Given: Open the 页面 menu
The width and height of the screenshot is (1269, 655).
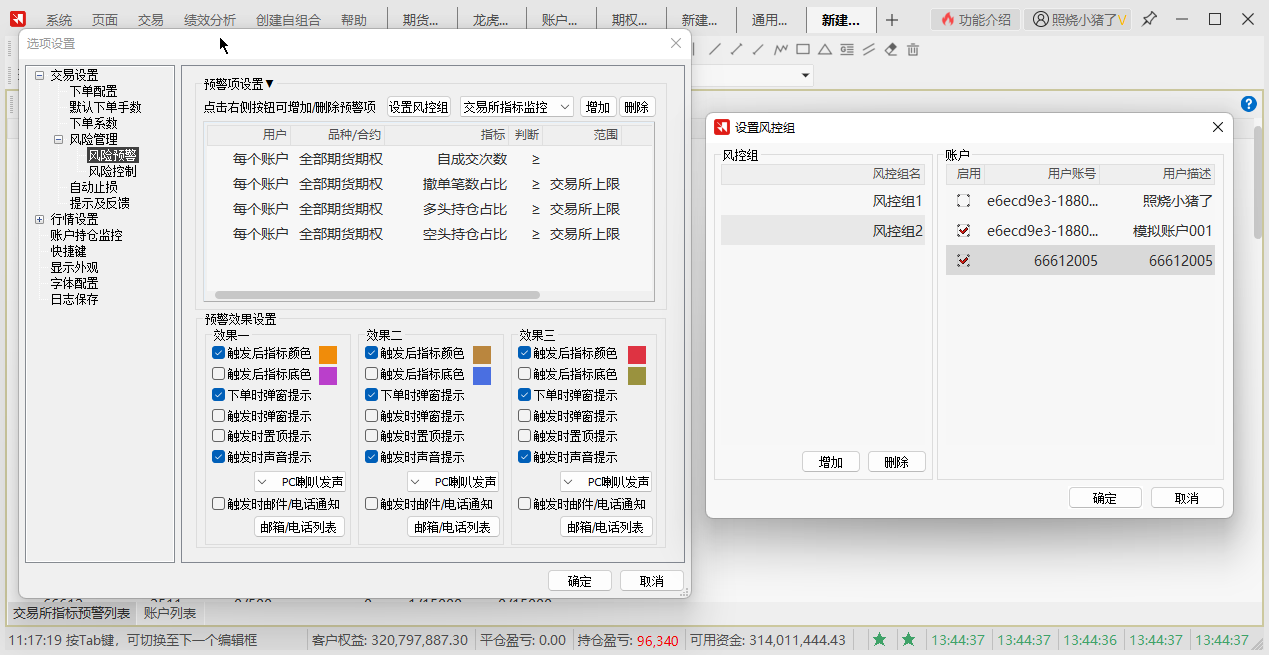Looking at the screenshot, I should pos(104,20).
